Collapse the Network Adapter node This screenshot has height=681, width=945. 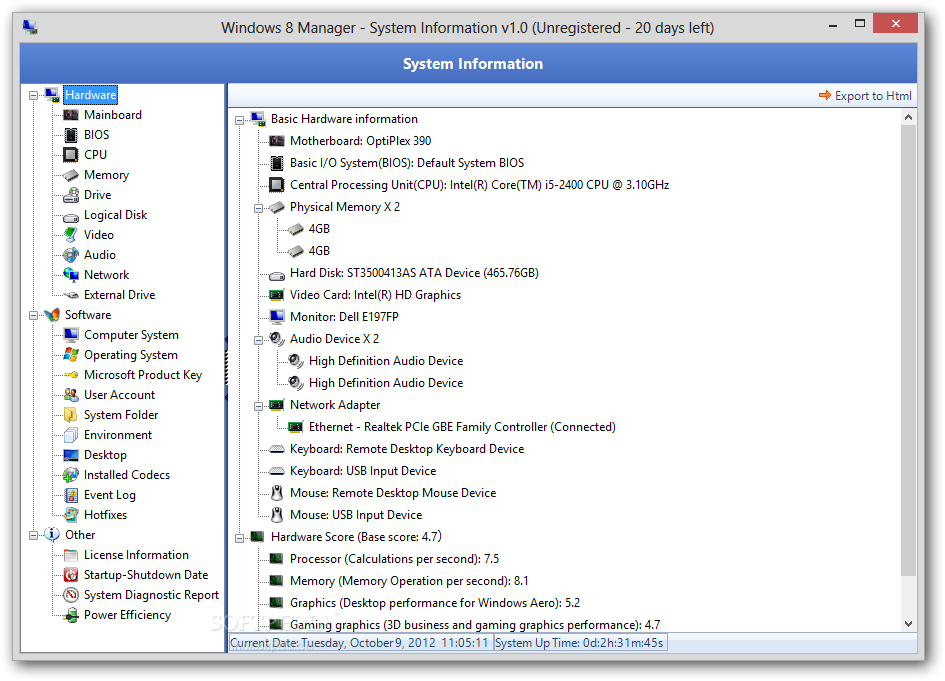(x=258, y=406)
